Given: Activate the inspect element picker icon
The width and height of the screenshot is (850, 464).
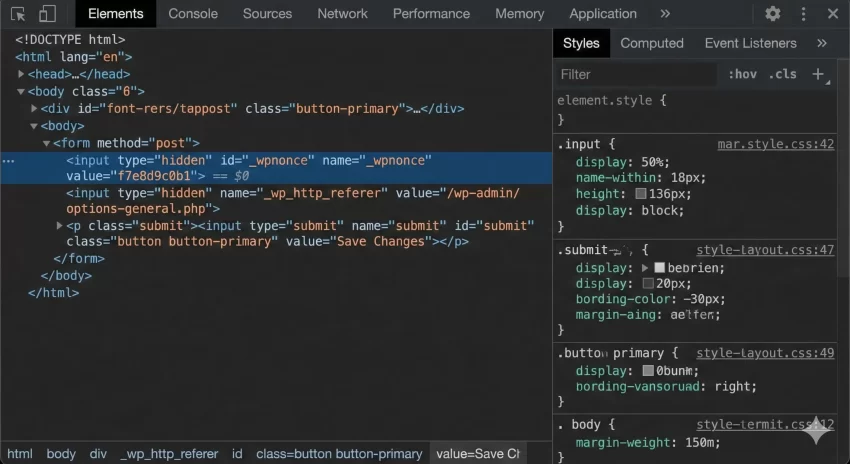Looking at the screenshot, I should tap(18, 14).
